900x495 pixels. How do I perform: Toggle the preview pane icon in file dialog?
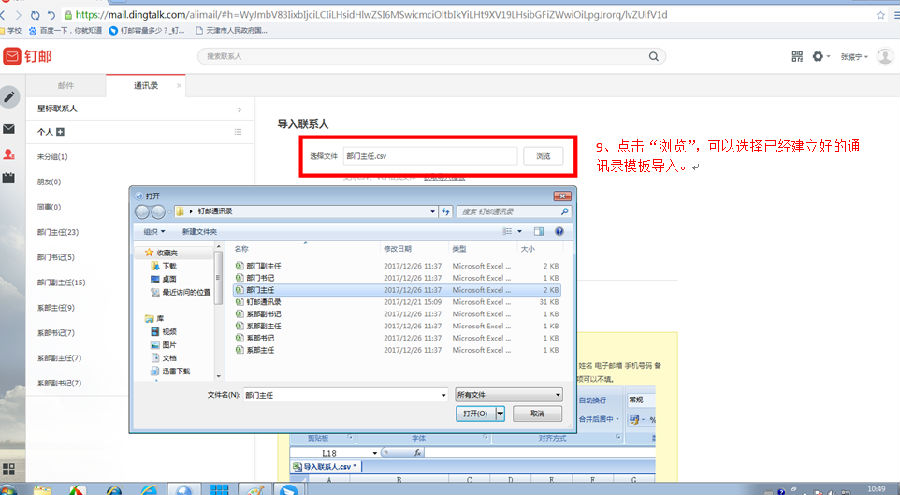[537, 231]
